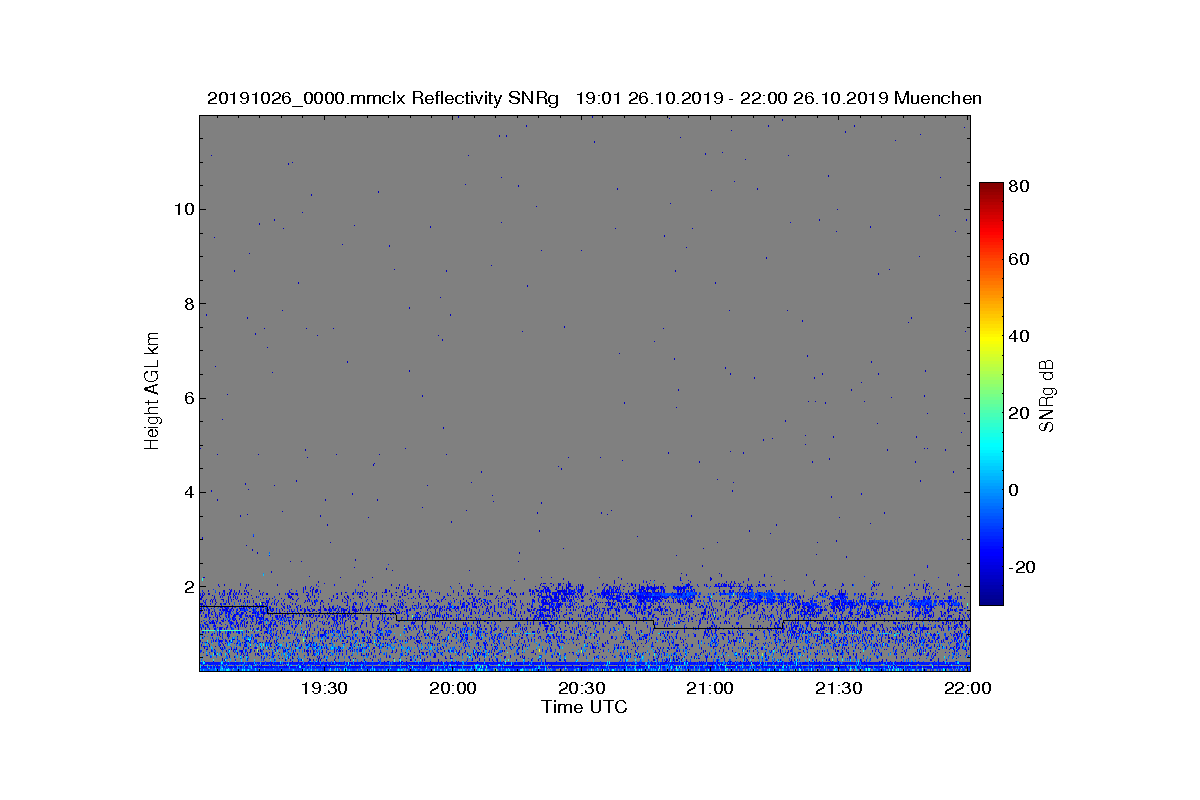Click the 'Time UTC' axis label
1200x800 pixels.
[x=584, y=707]
